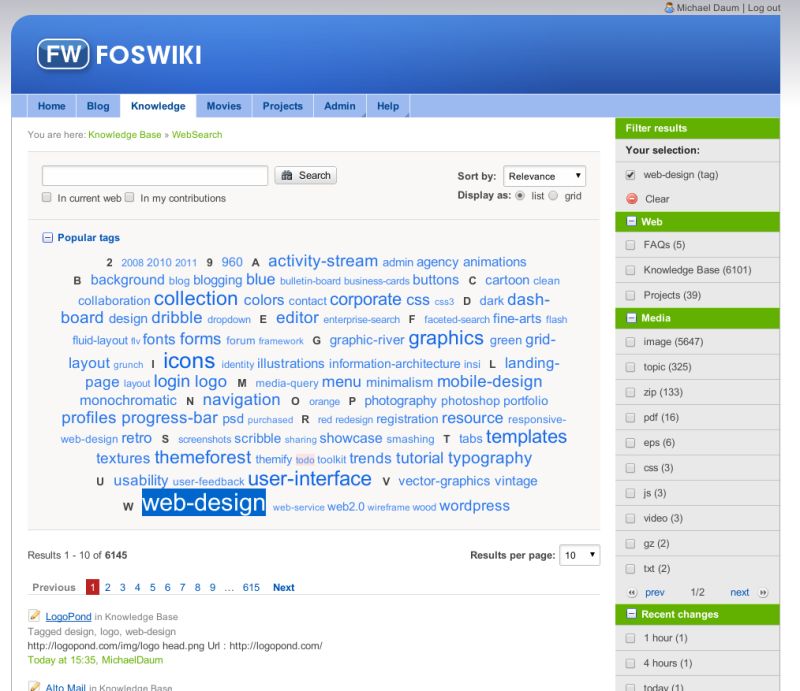The width and height of the screenshot is (800, 691).
Task: Log out of Foswiki
Action: pyautogui.click(x=762, y=8)
